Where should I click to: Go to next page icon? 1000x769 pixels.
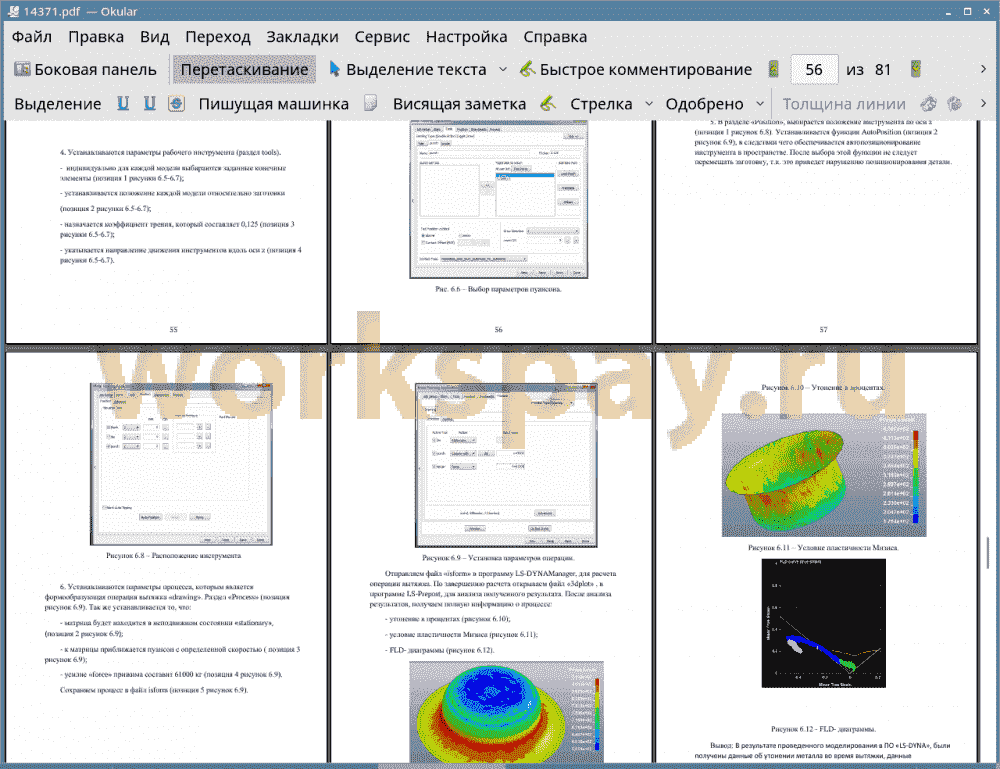click(x=916, y=69)
